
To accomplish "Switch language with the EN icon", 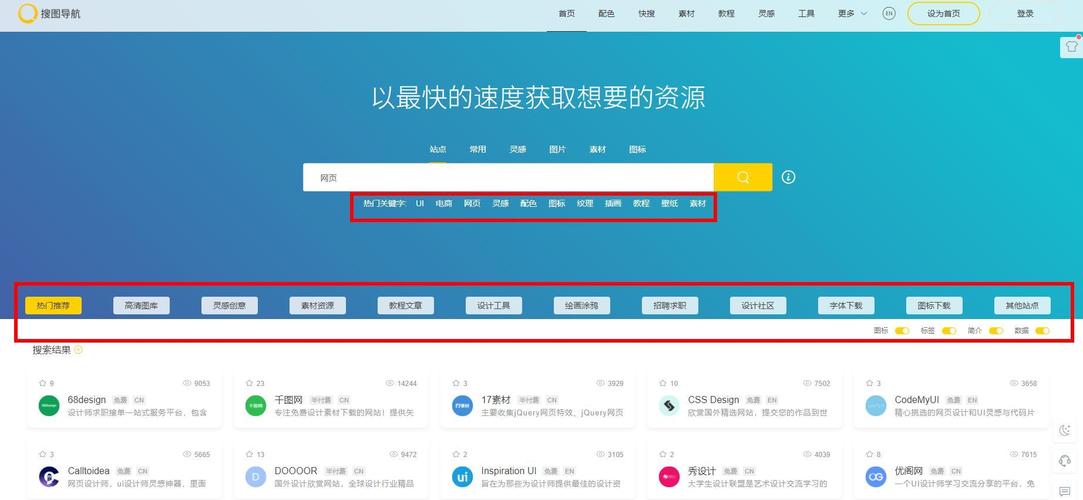I will tap(889, 14).
